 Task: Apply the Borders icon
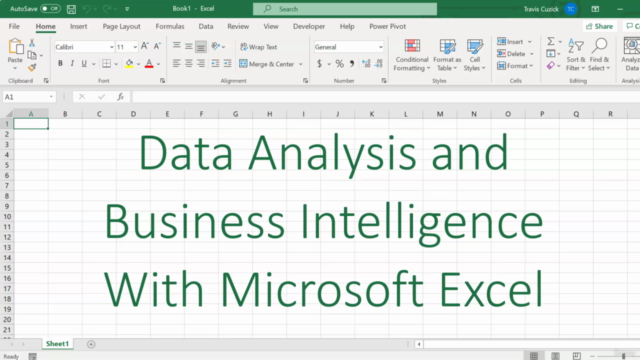[107, 64]
